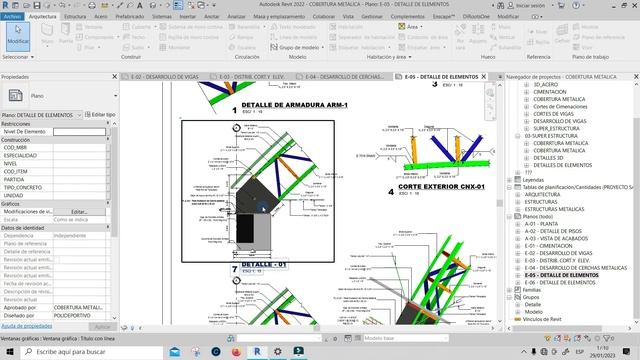Collapse the 03-SUPER ESTRUCTURA node
This screenshot has height=360, width=640.
click(518, 136)
